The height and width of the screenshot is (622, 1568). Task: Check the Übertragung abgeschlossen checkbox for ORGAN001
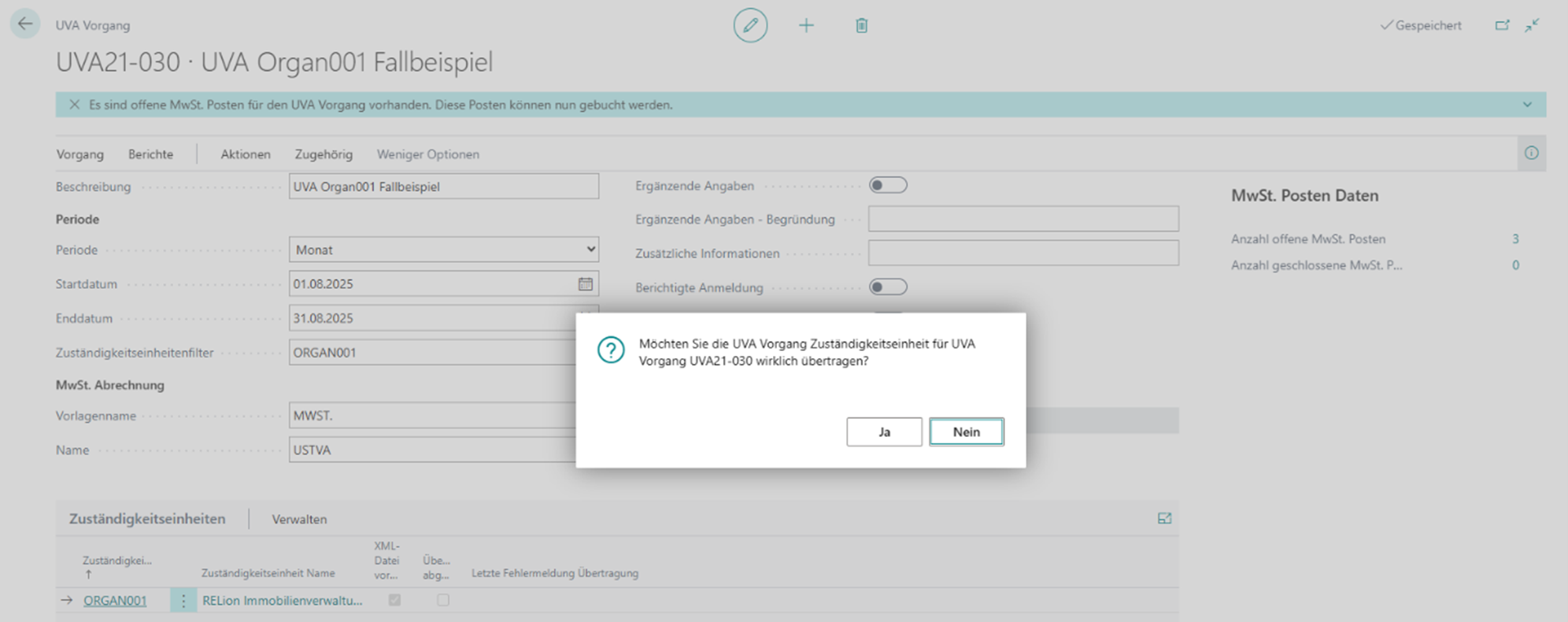pyautogui.click(x=443, y=600)
